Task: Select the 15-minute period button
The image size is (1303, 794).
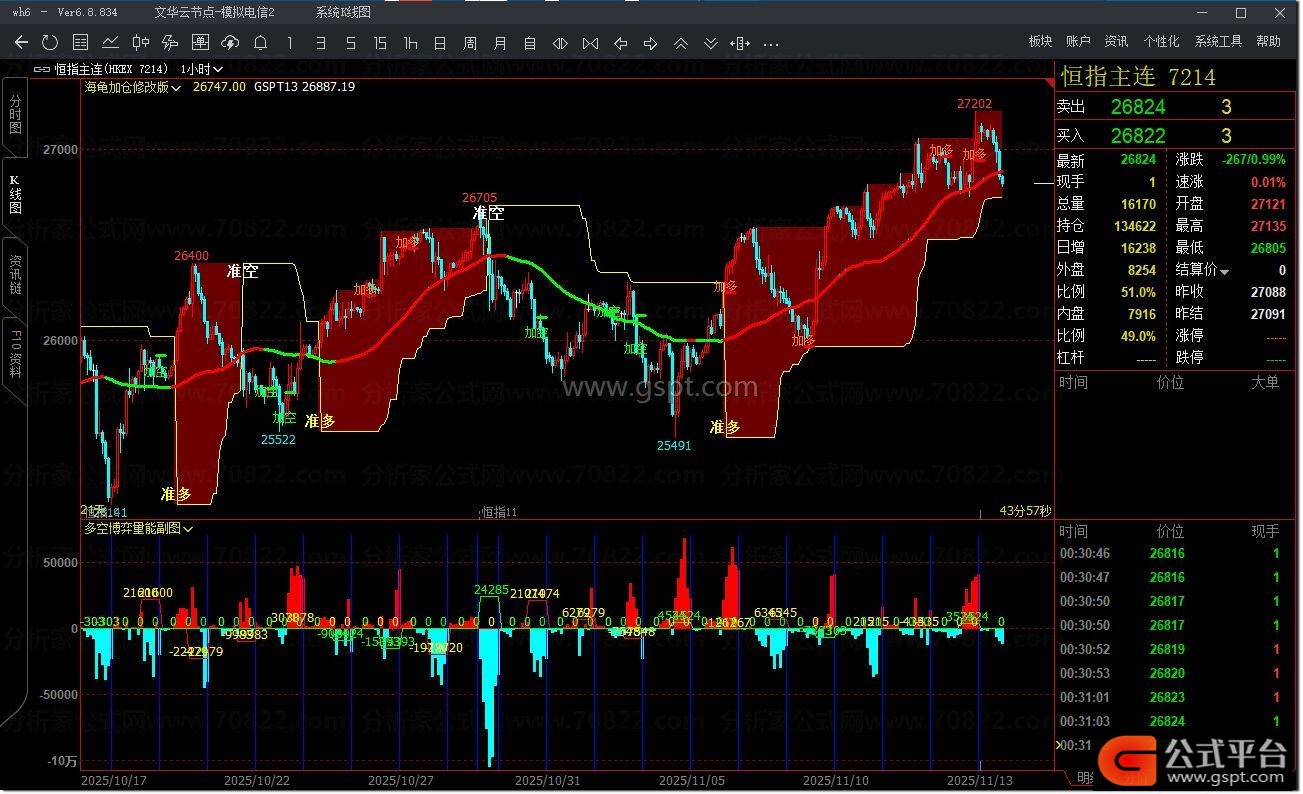Action: tap(380, 43)
